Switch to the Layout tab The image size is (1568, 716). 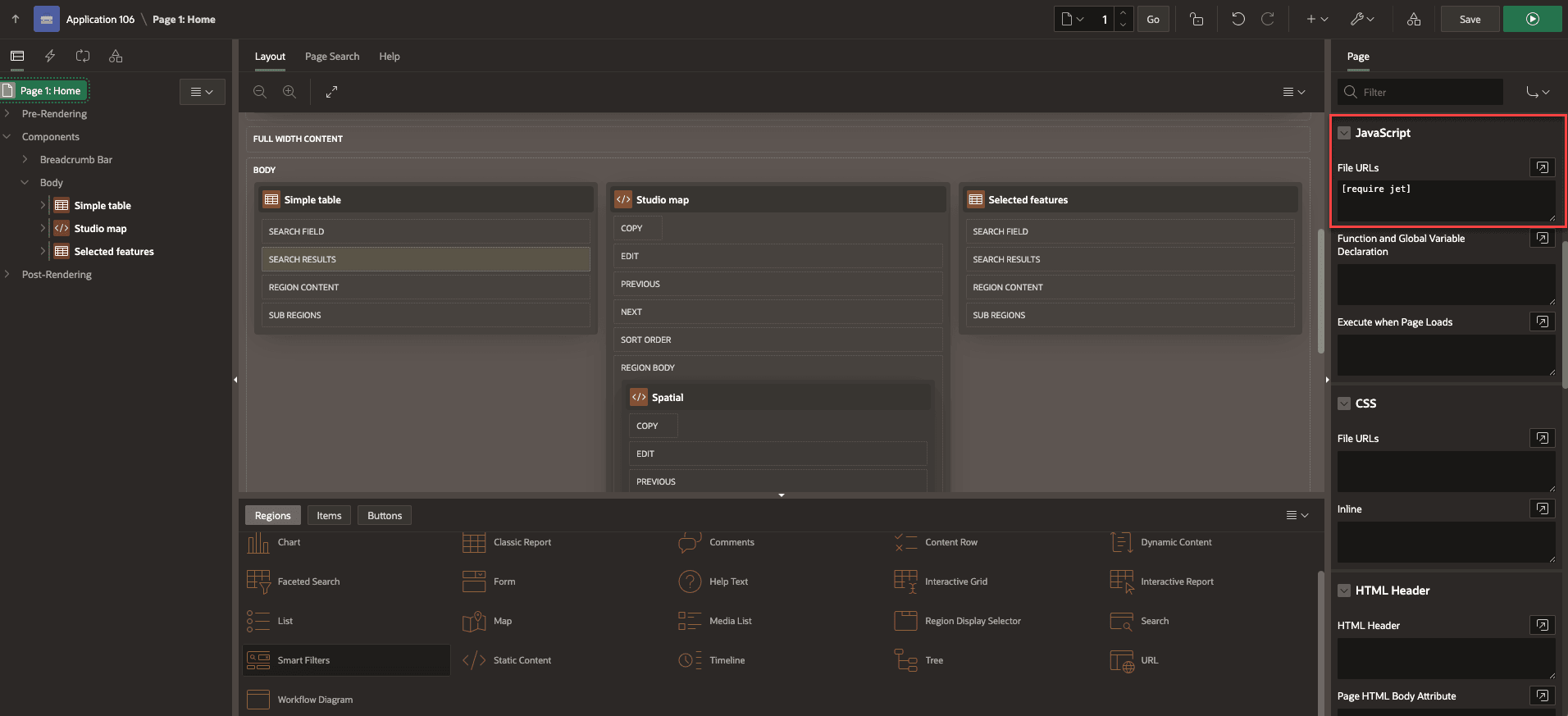(270, 57)
